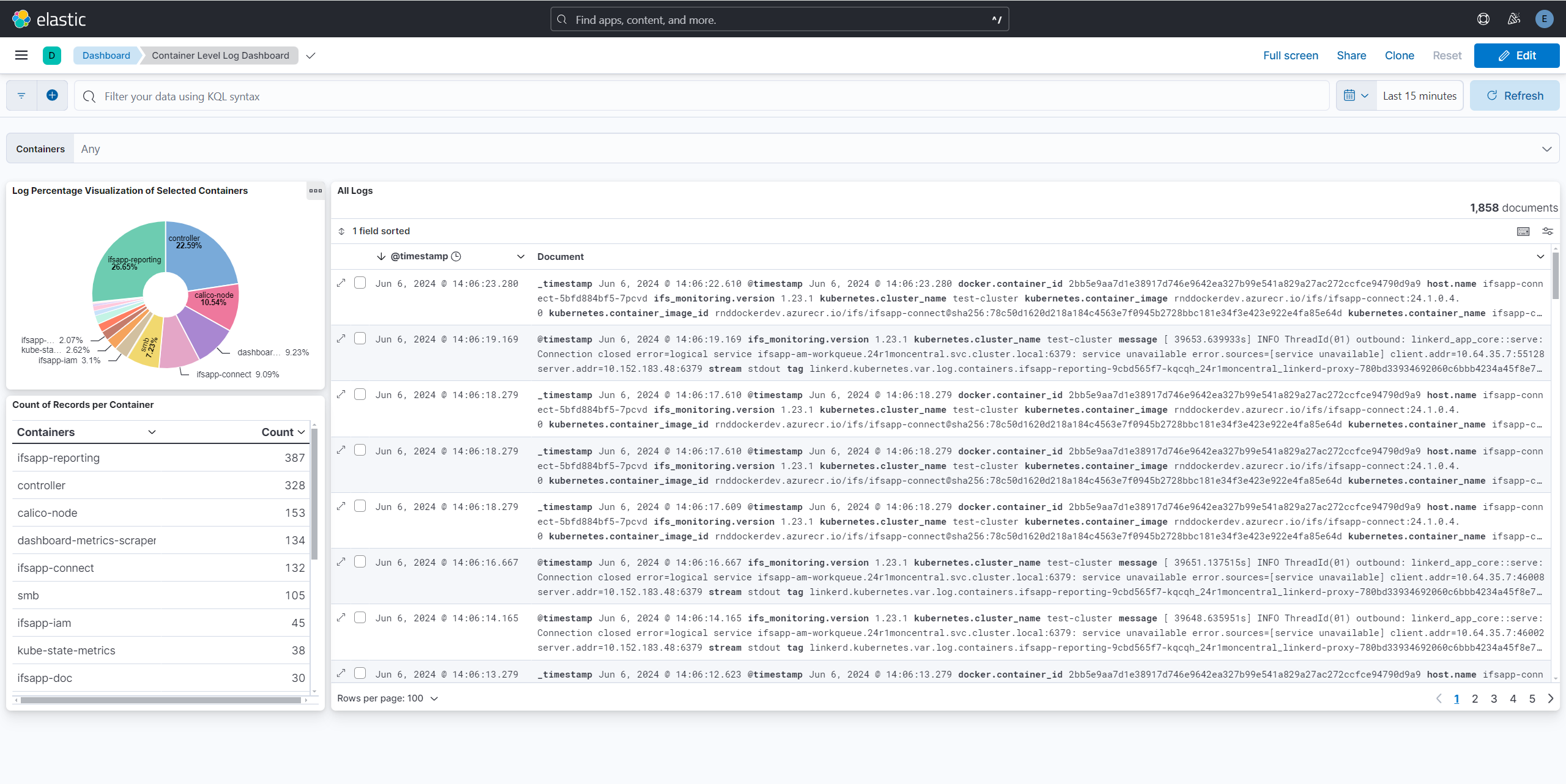Switch to the Dashboard breadcrumb

106,55
